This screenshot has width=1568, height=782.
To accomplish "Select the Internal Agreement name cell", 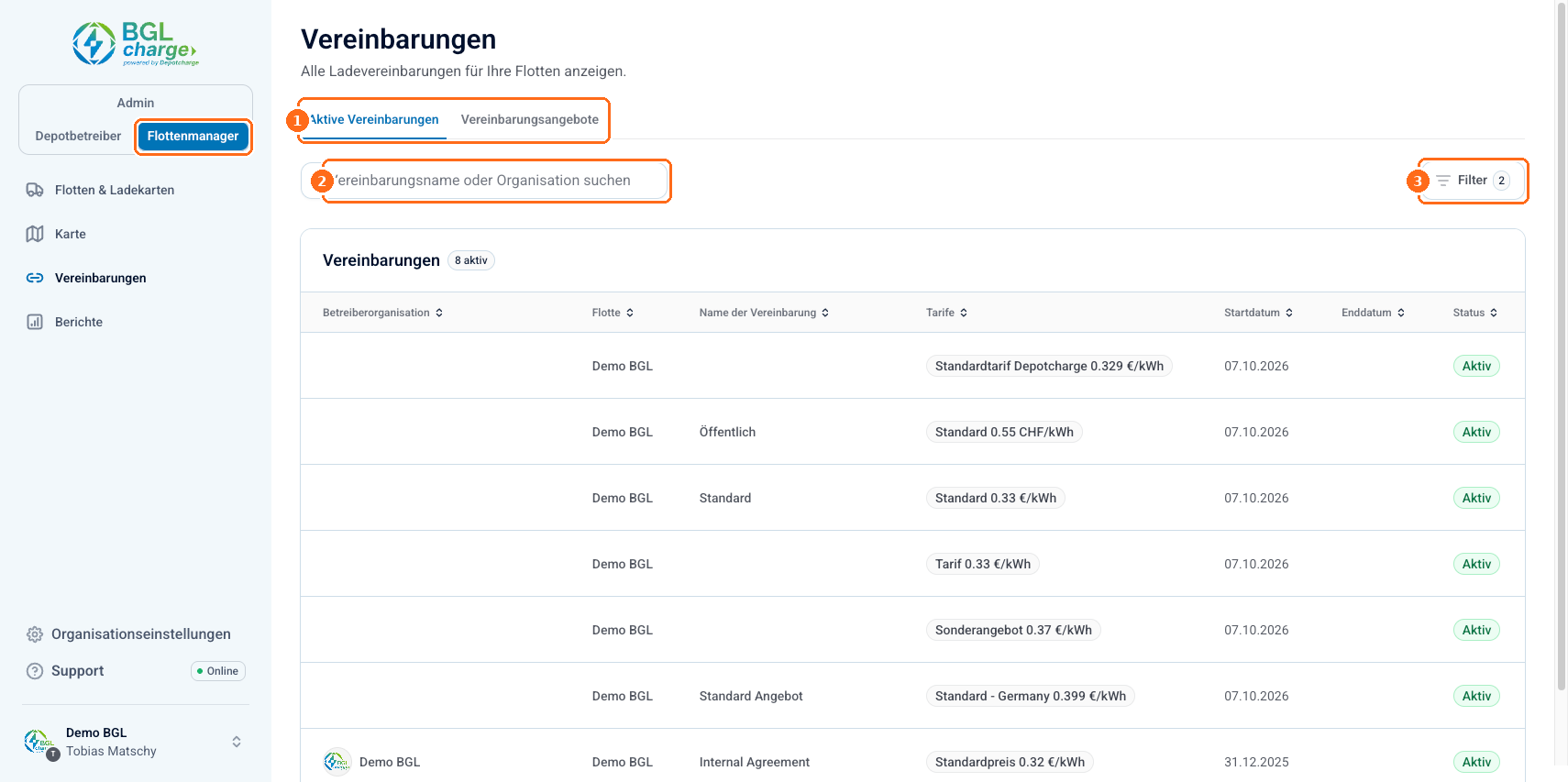I will 755,762.
